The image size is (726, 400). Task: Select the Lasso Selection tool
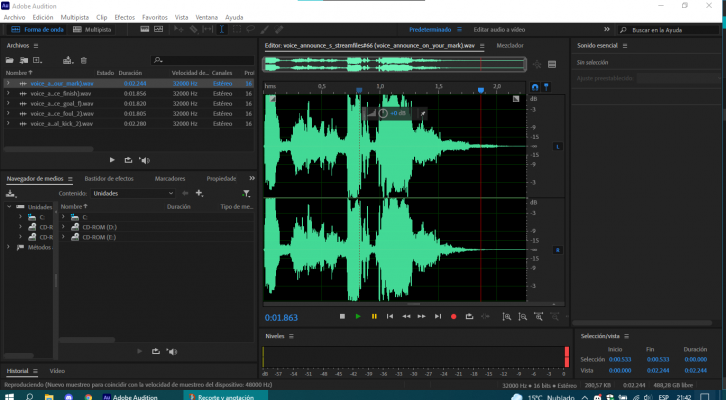(x=250, y=30)
